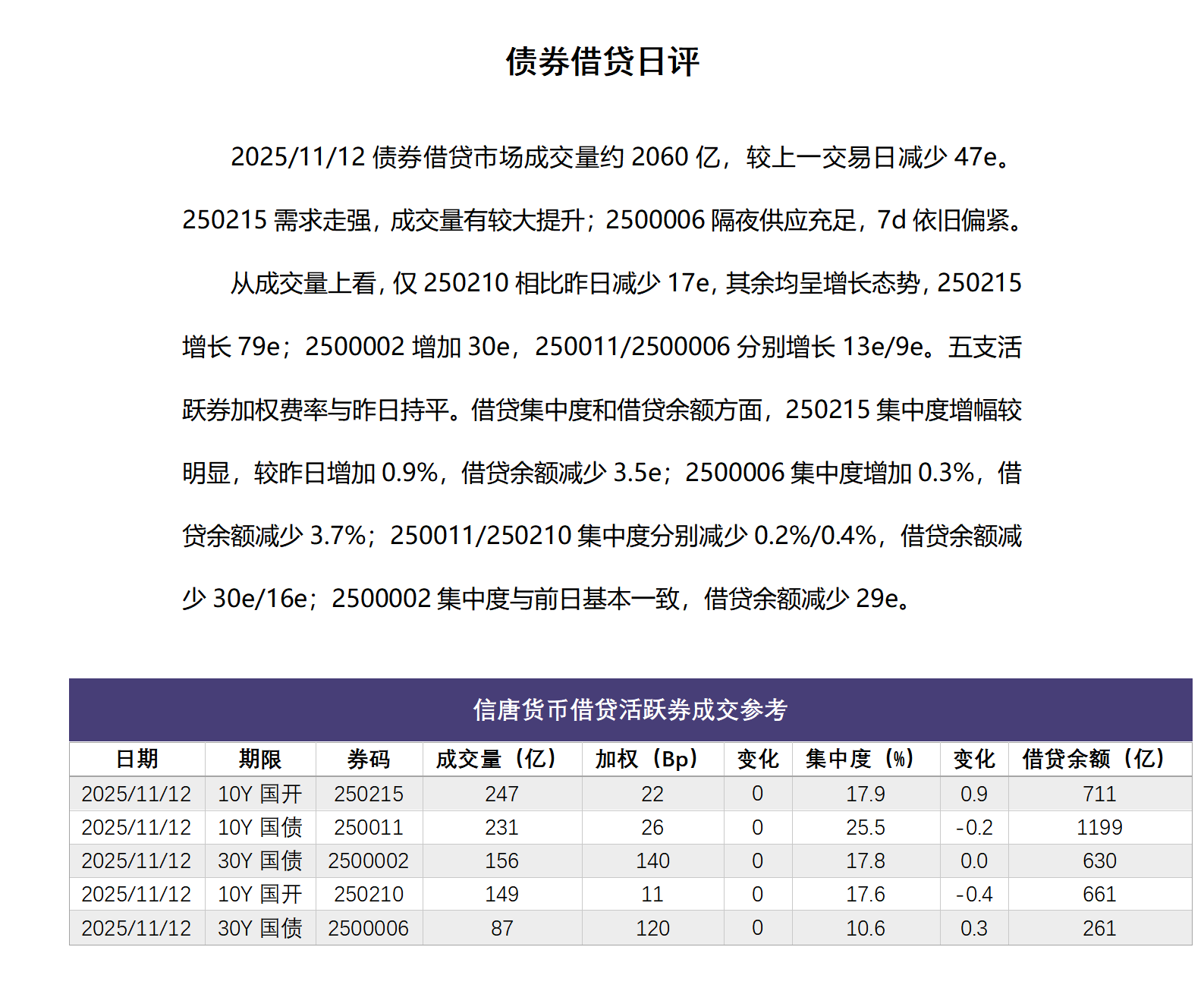Click bond code 250210 in the table
This screenshot has width=1204, height=991.
coord(368,894)
